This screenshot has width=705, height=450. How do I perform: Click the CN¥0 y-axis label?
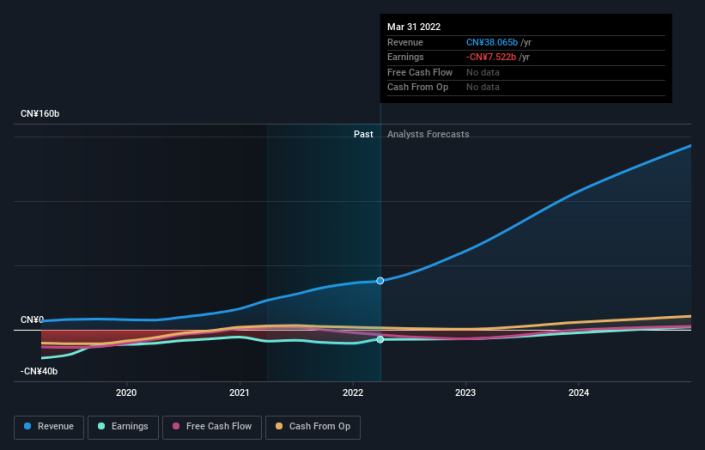click(32, 320)
